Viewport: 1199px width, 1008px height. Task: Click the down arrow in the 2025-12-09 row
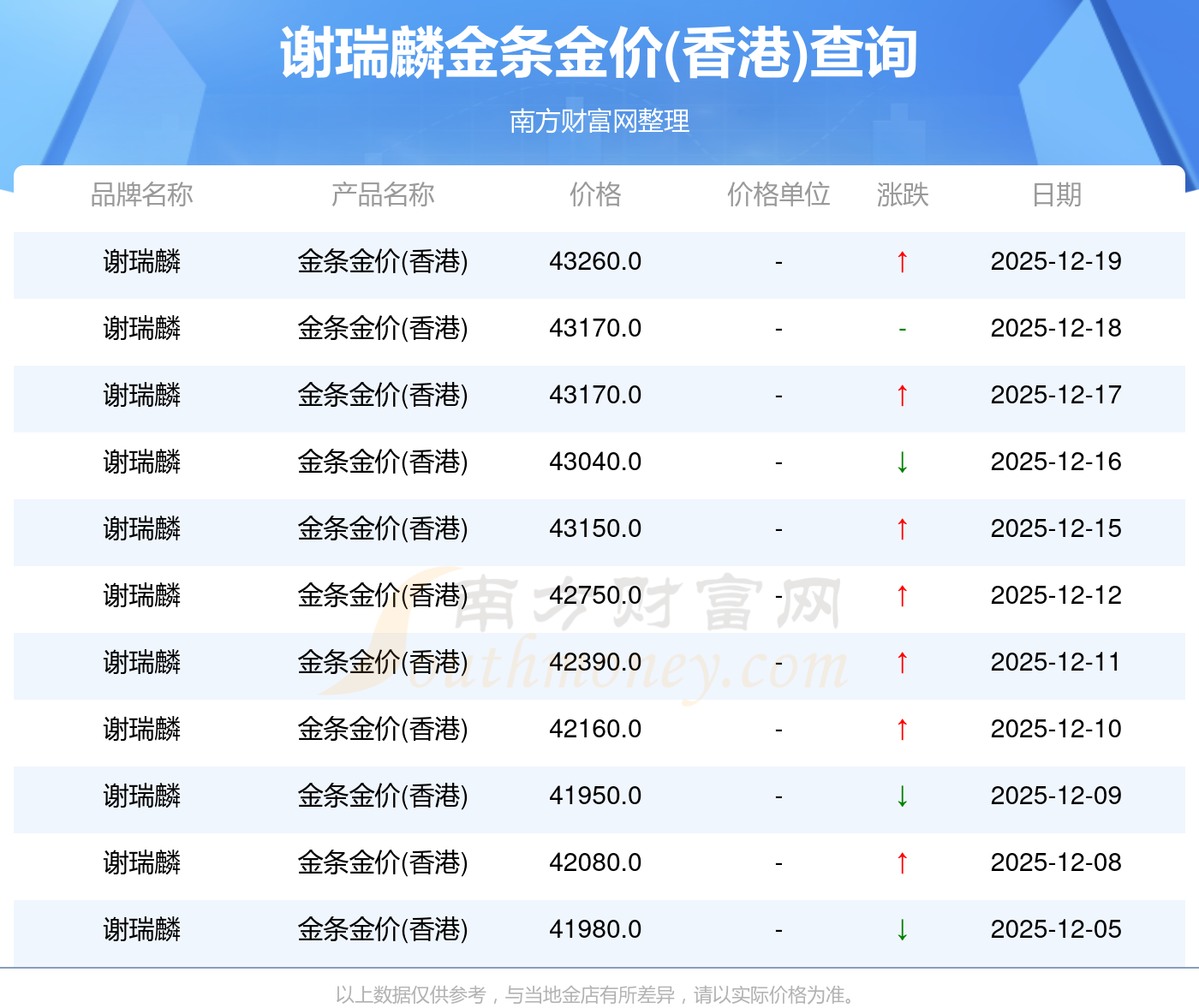click(x=903, y=796)
